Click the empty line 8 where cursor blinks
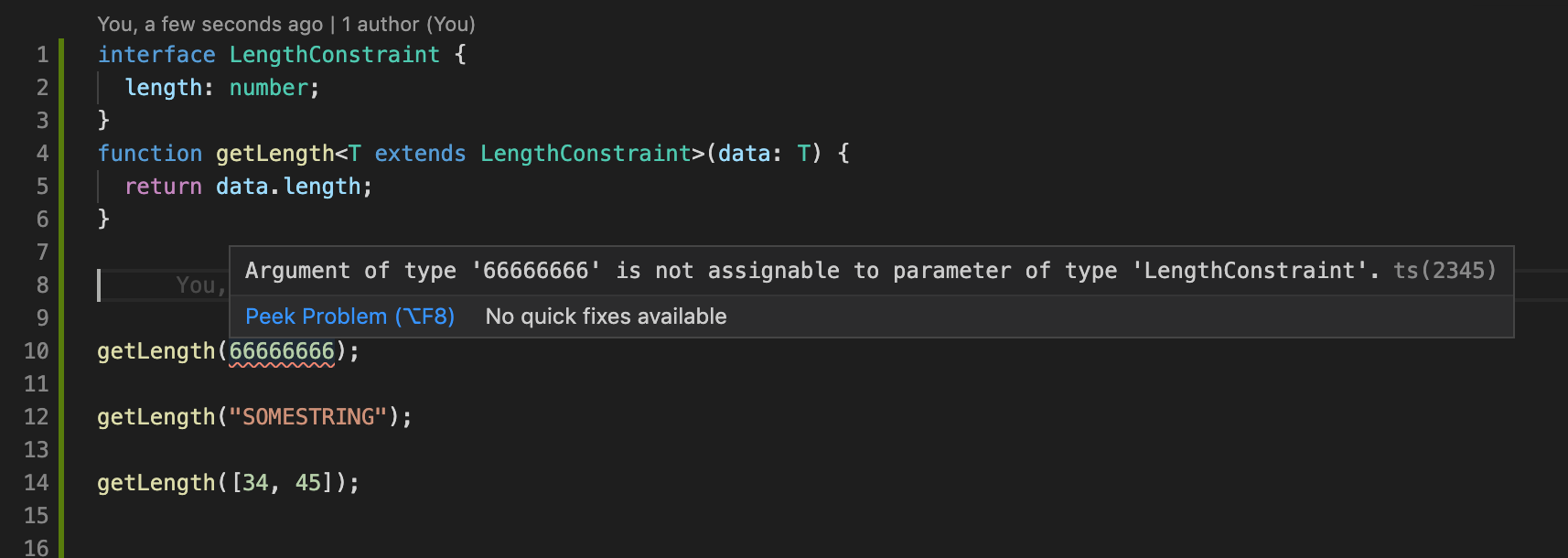 pos(99,284)
